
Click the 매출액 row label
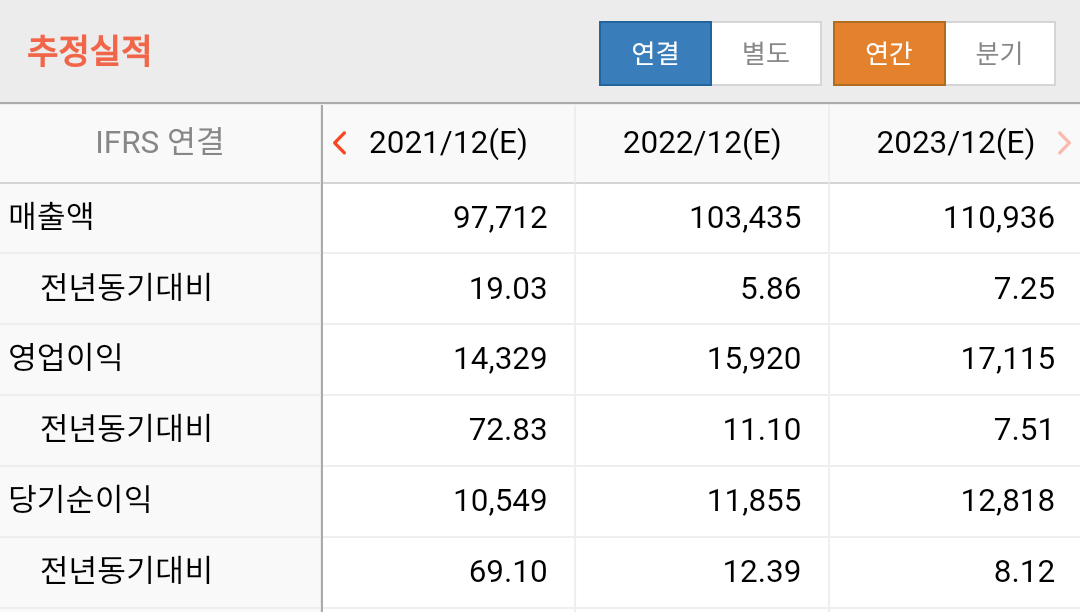pyautogui.click(x=51, y=217)
